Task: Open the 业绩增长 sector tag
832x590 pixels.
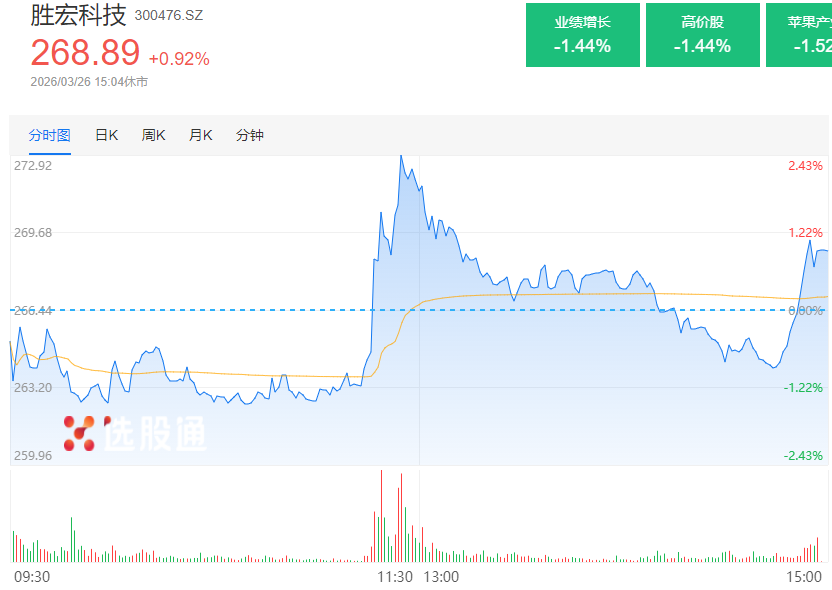Action: pos(582,35)
